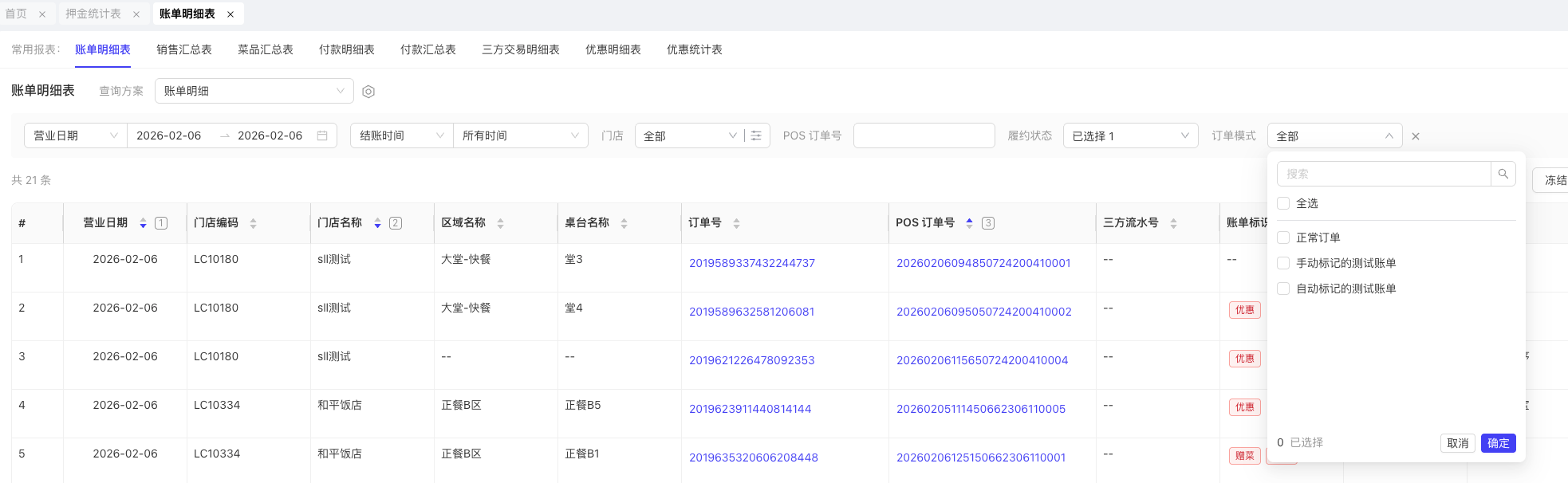This screenshot has width=1568, height=483.
Task: Click the settings icon beside query scheme
Action: 368,92
